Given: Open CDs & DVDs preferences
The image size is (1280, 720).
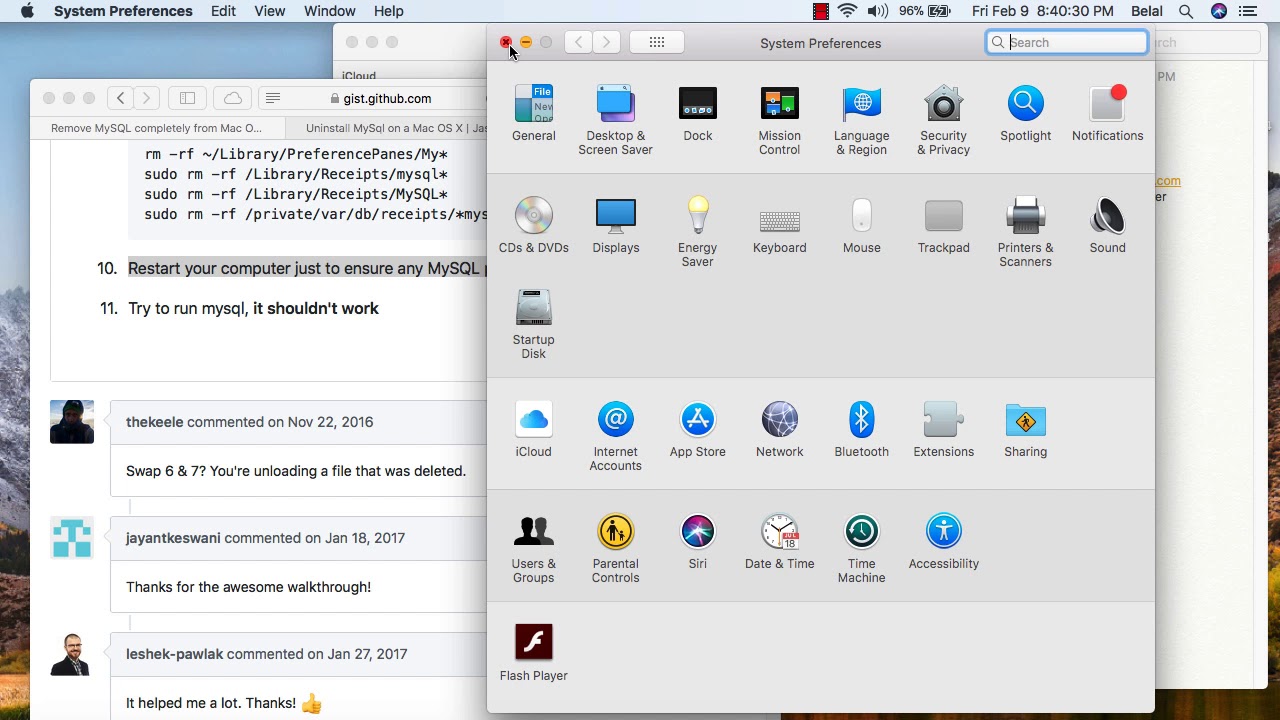Looking at the screenshot, I should click(x=533, y=225).
